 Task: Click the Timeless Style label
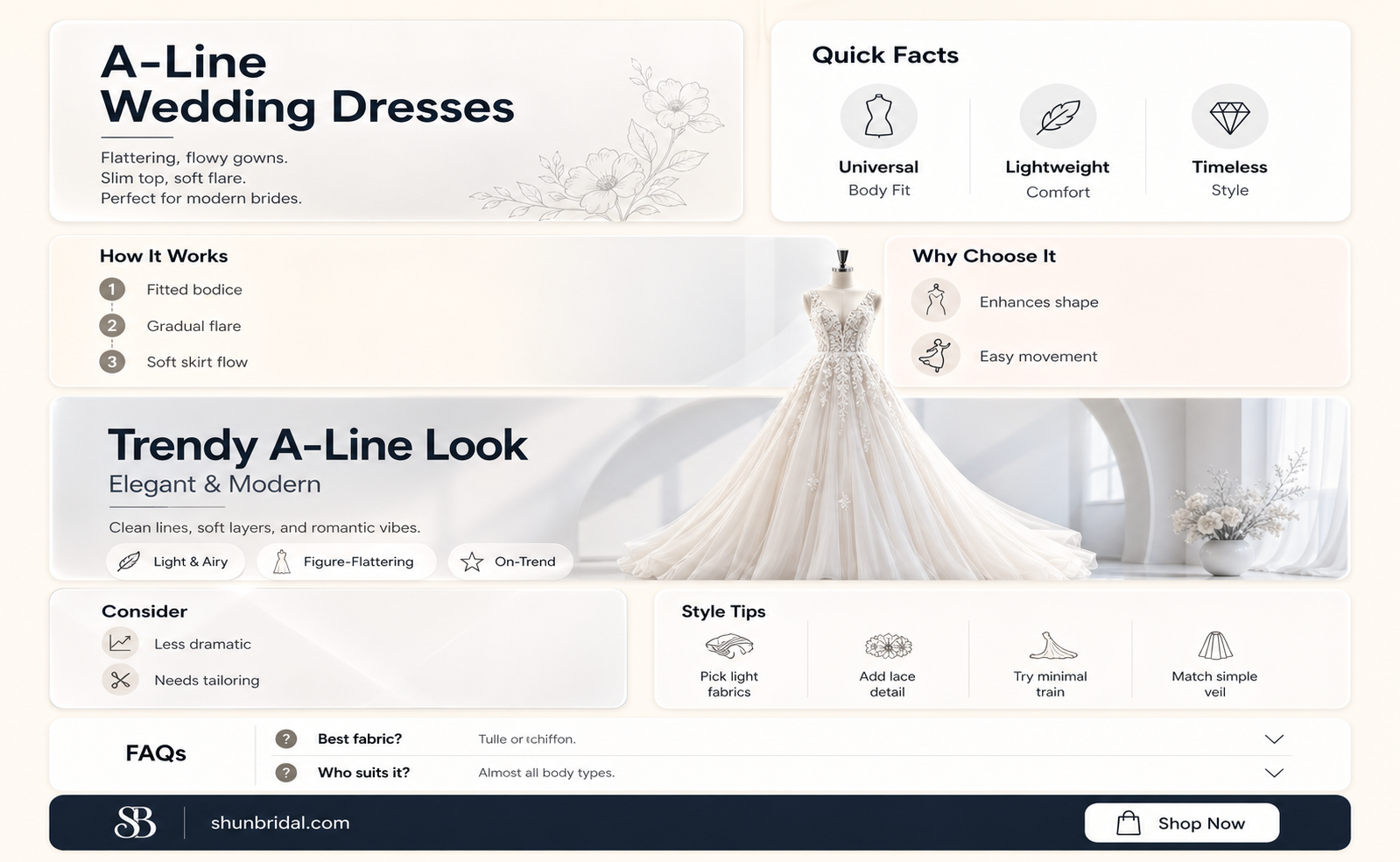1229,178
